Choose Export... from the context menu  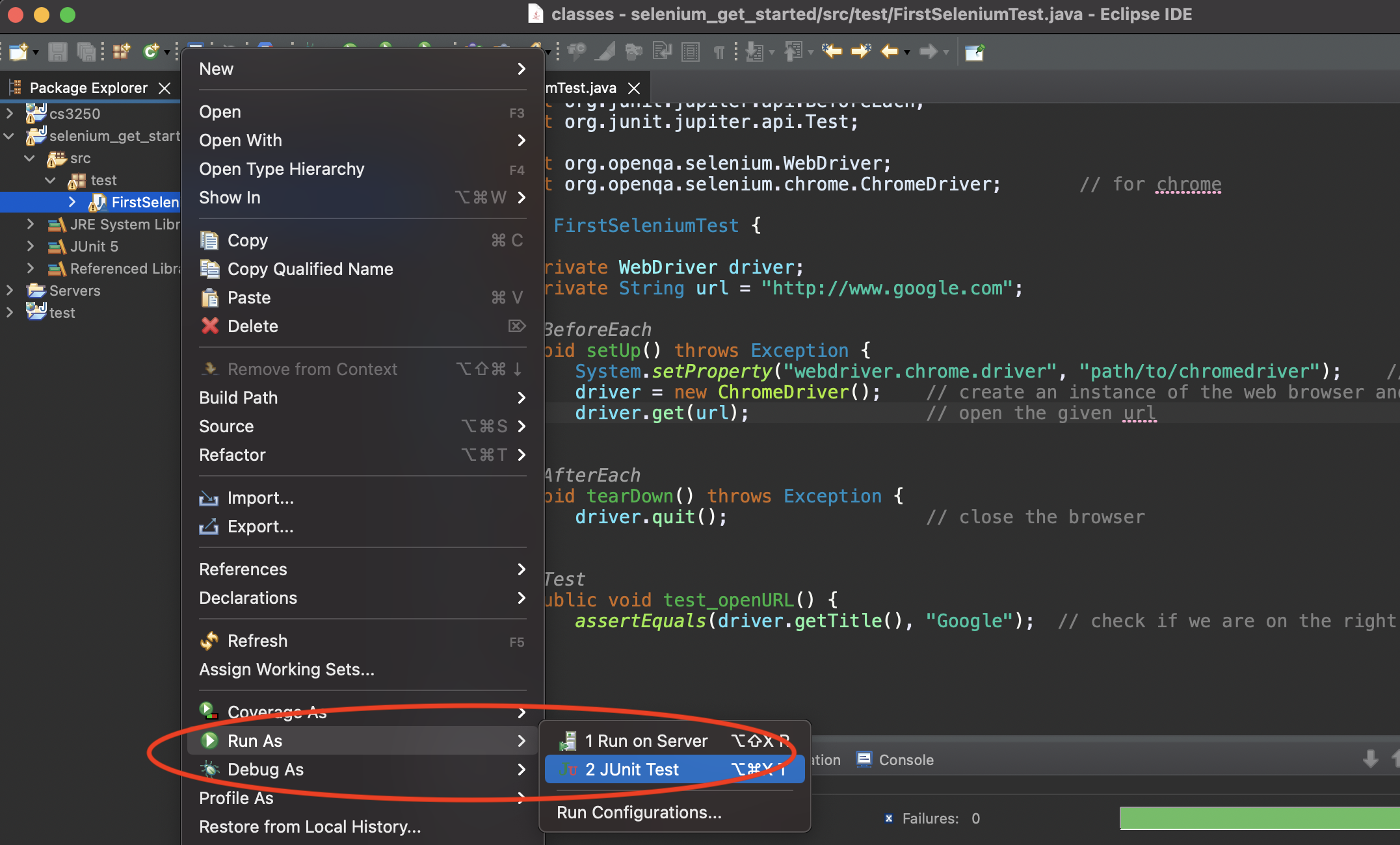pyautogui.click(x=362, y=526)
